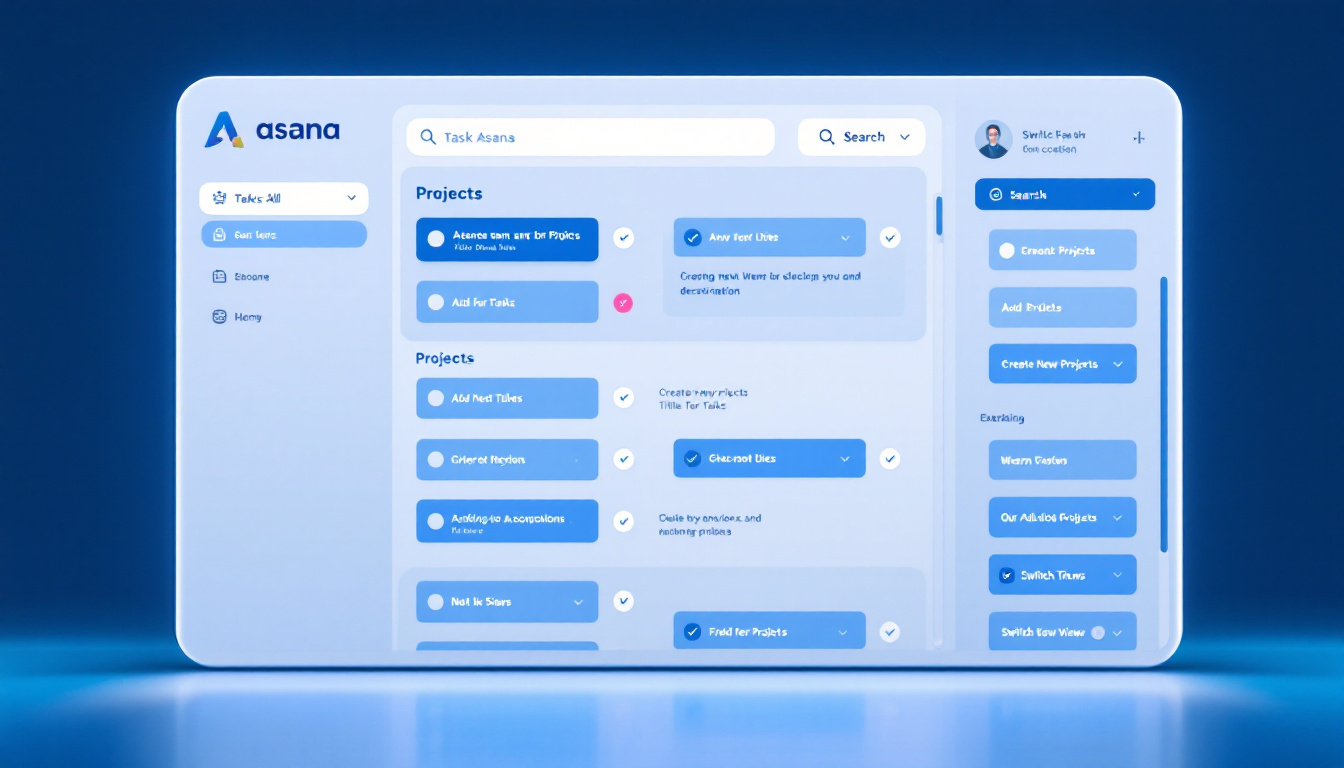Click the Home icon in the sidebar

[x=220, y=316]
